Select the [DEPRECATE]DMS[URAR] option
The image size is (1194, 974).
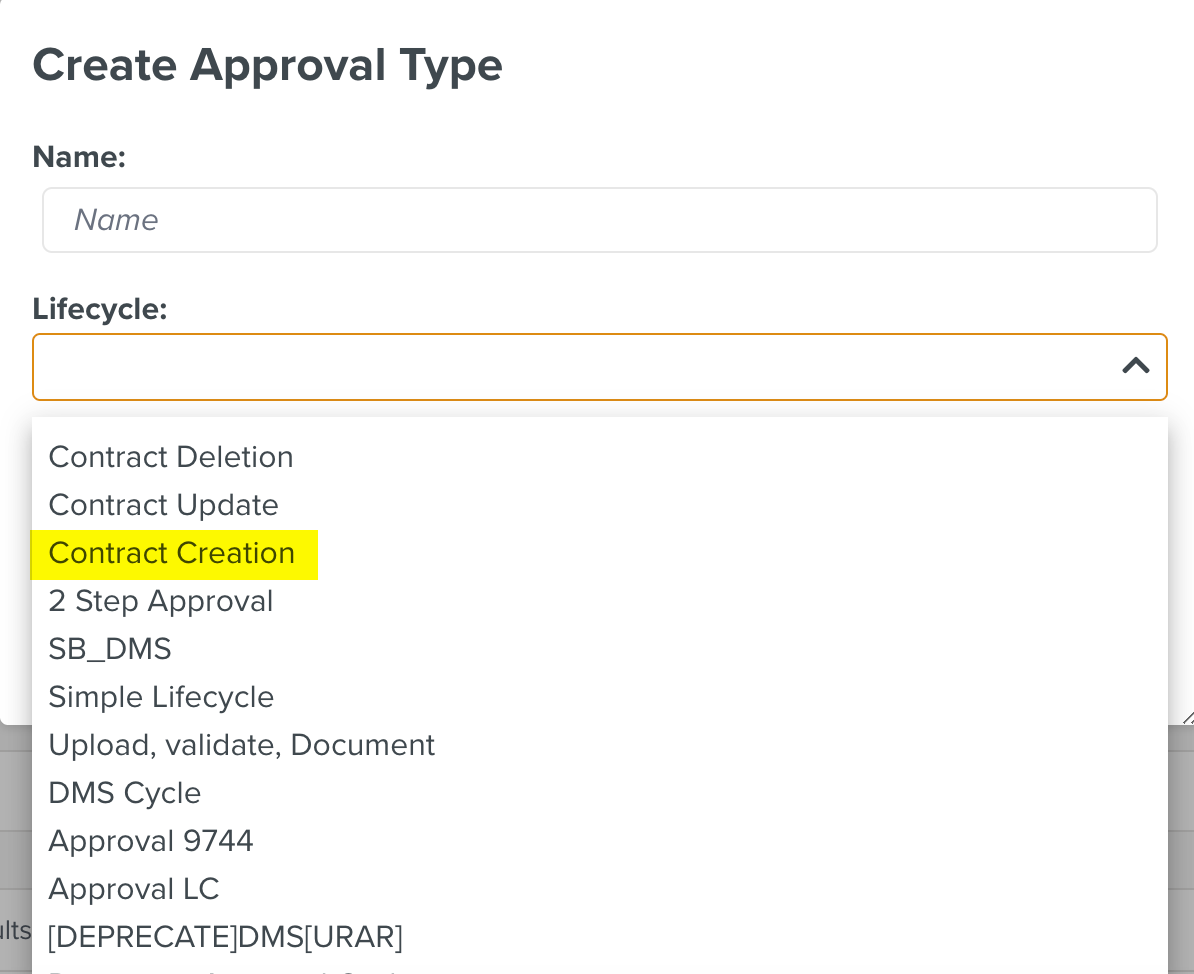point(225,937)
